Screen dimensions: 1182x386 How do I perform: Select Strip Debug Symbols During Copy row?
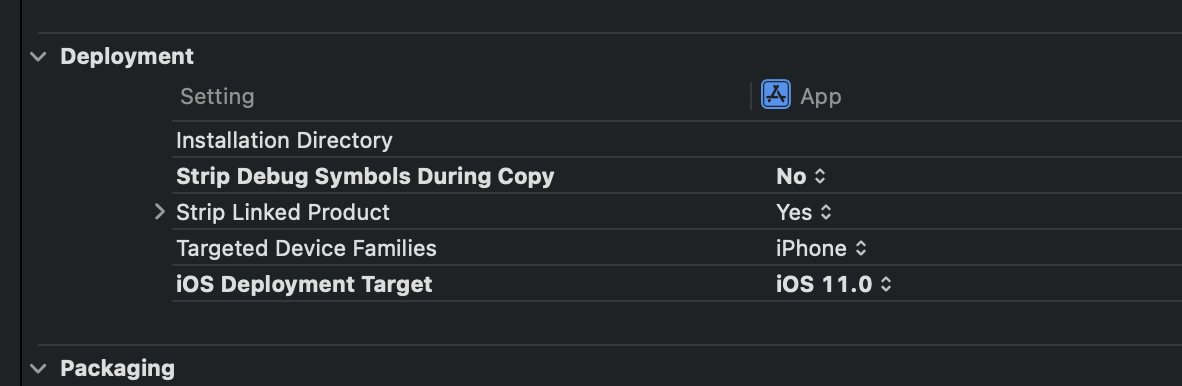click(x=677, y=176)
